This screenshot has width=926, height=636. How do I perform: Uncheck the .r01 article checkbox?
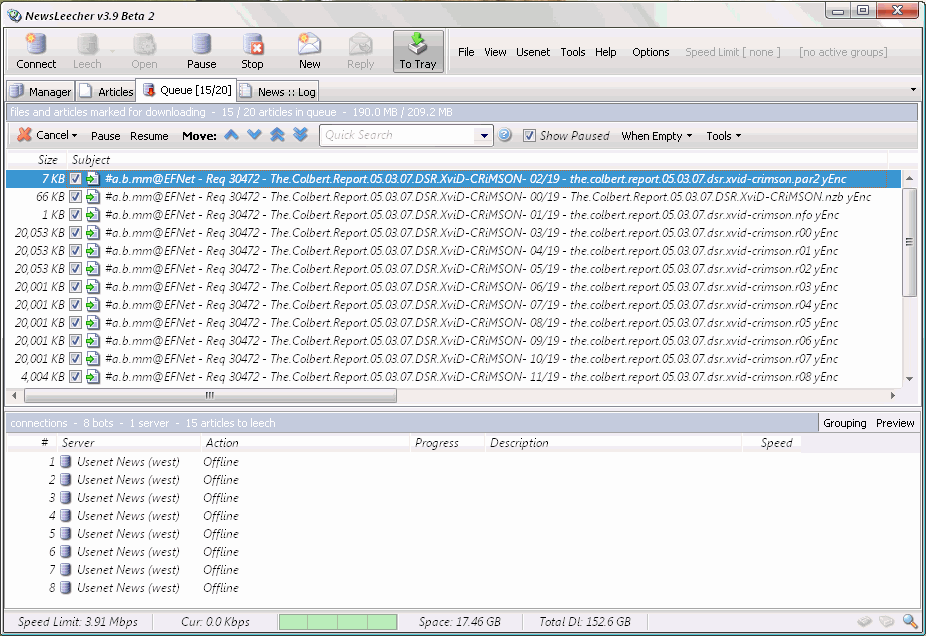(x=76, y=251)
